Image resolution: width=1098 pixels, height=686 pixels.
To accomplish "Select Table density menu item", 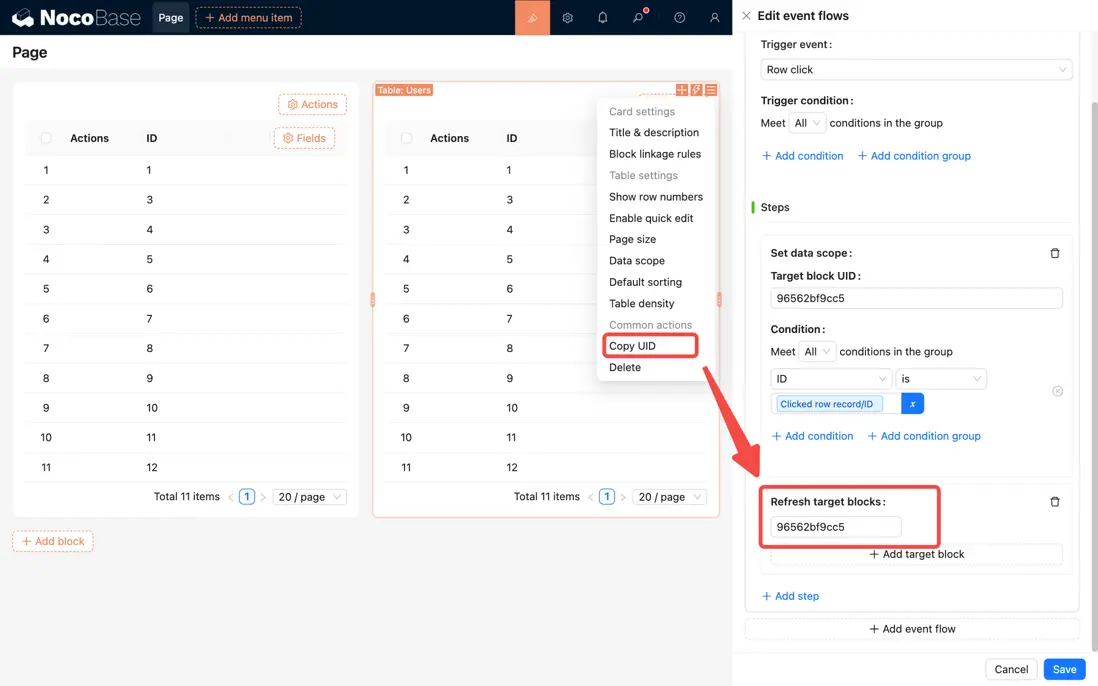I will click(641, 303).
